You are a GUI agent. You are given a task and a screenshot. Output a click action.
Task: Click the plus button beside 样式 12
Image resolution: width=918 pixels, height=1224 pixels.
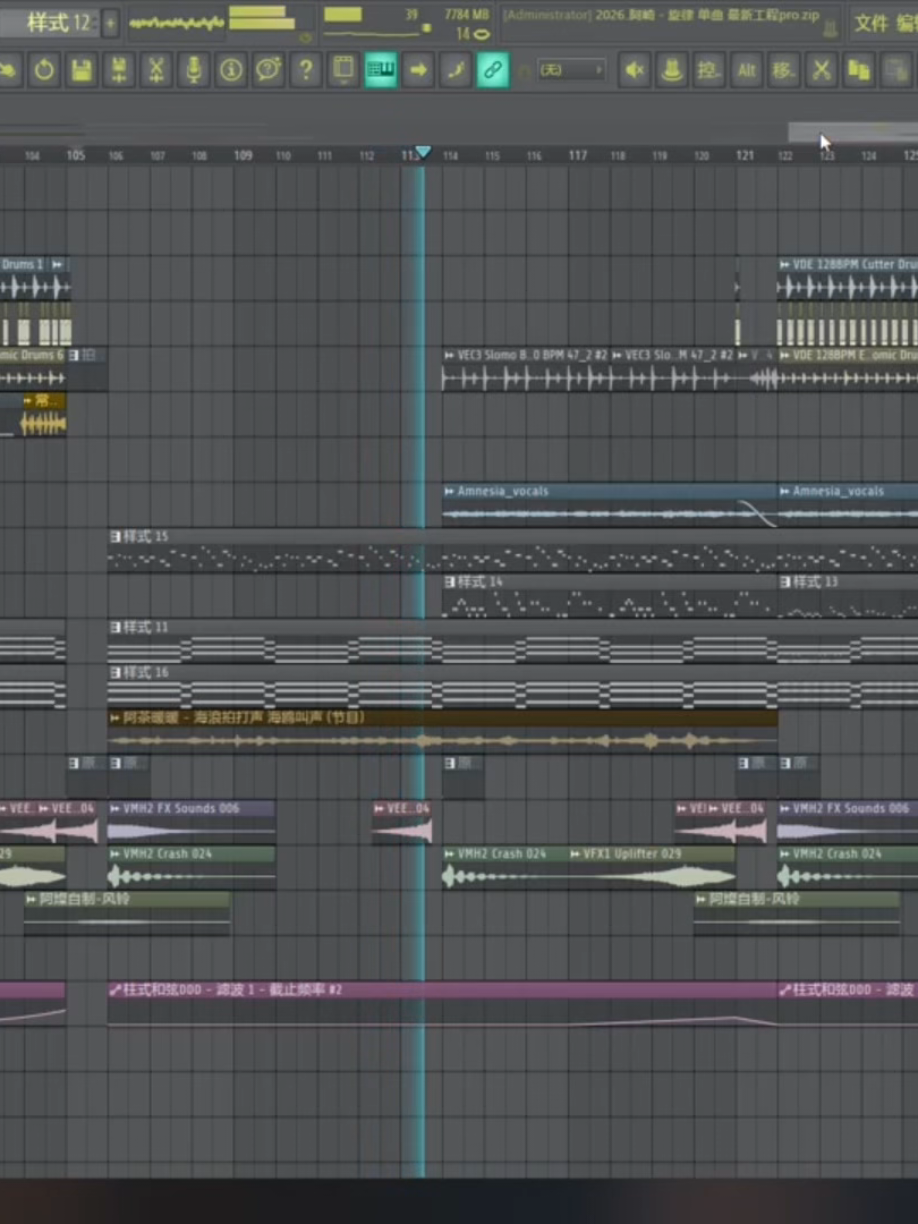110,23
